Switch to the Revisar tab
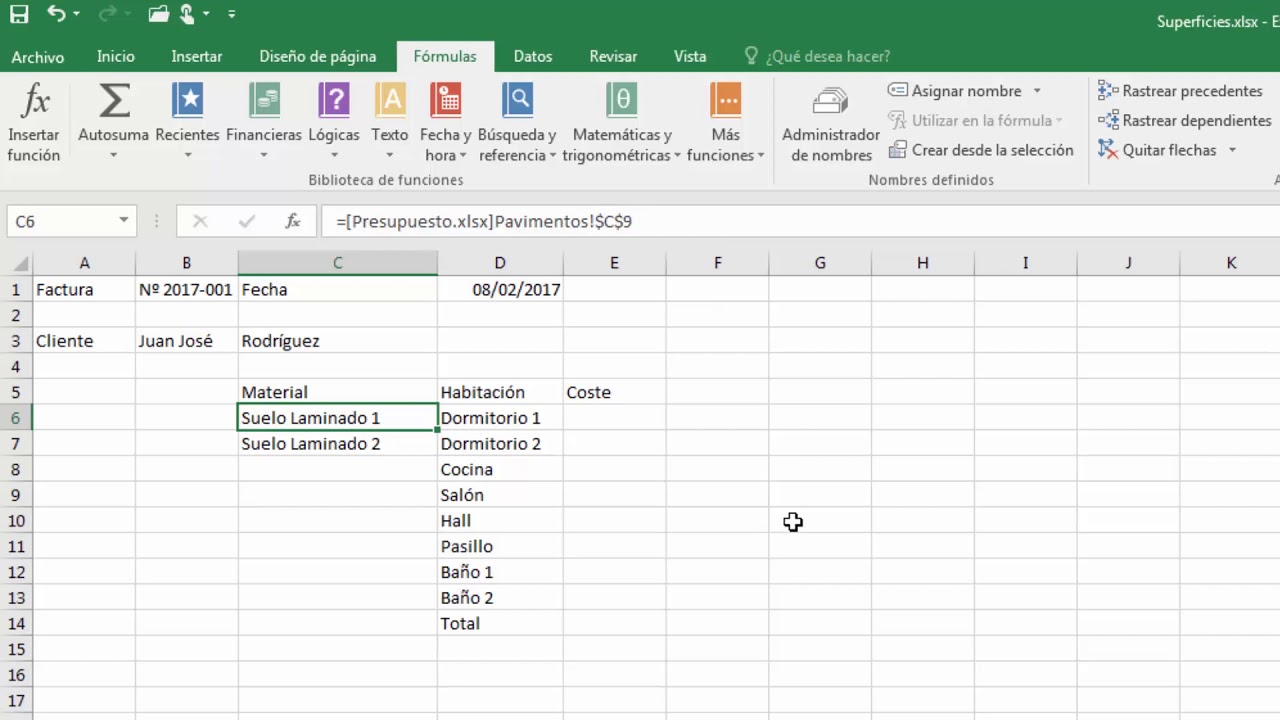The image size is (1280, 720). pos(613,57)
